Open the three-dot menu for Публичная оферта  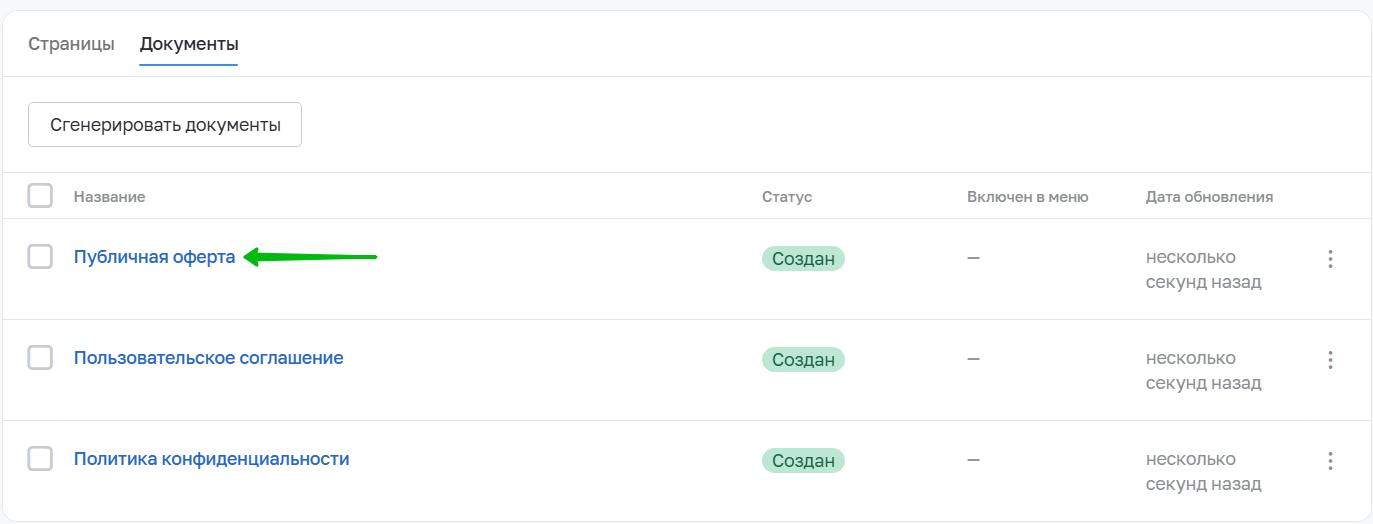[x=1330, y=259]
